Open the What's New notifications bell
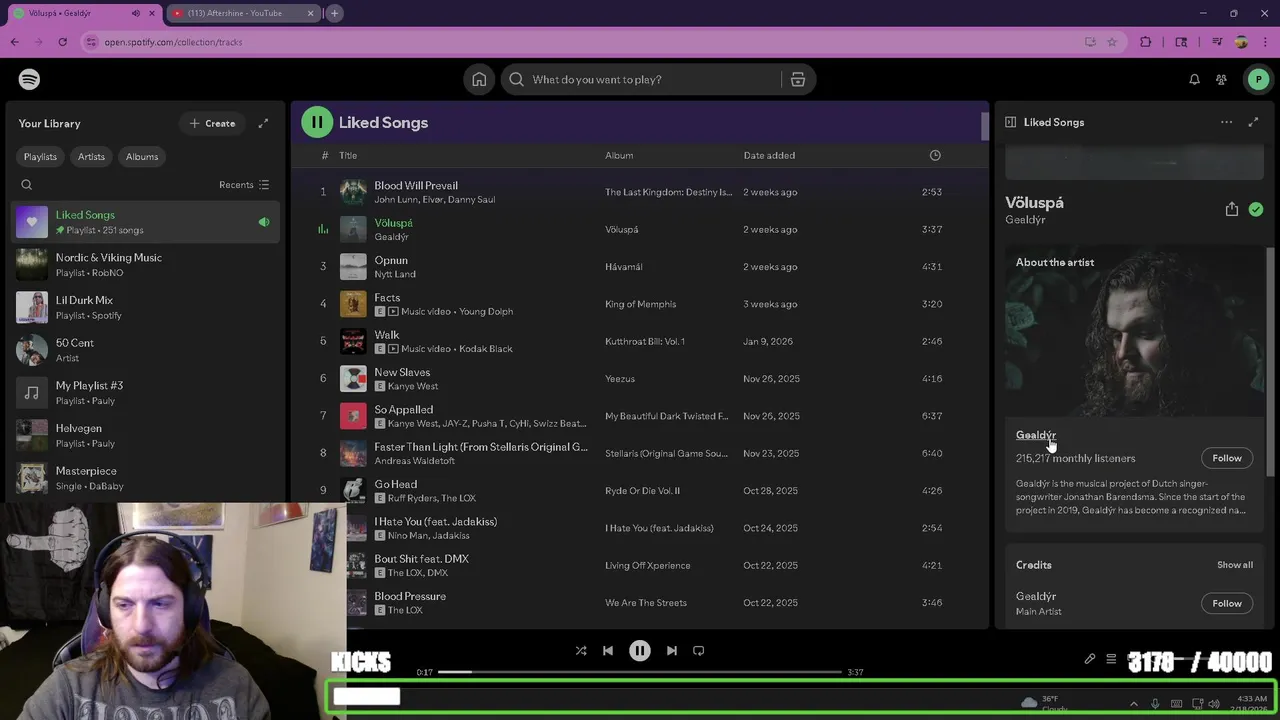This screenshot has height=720, width=1280. (x=1194, y=79)
